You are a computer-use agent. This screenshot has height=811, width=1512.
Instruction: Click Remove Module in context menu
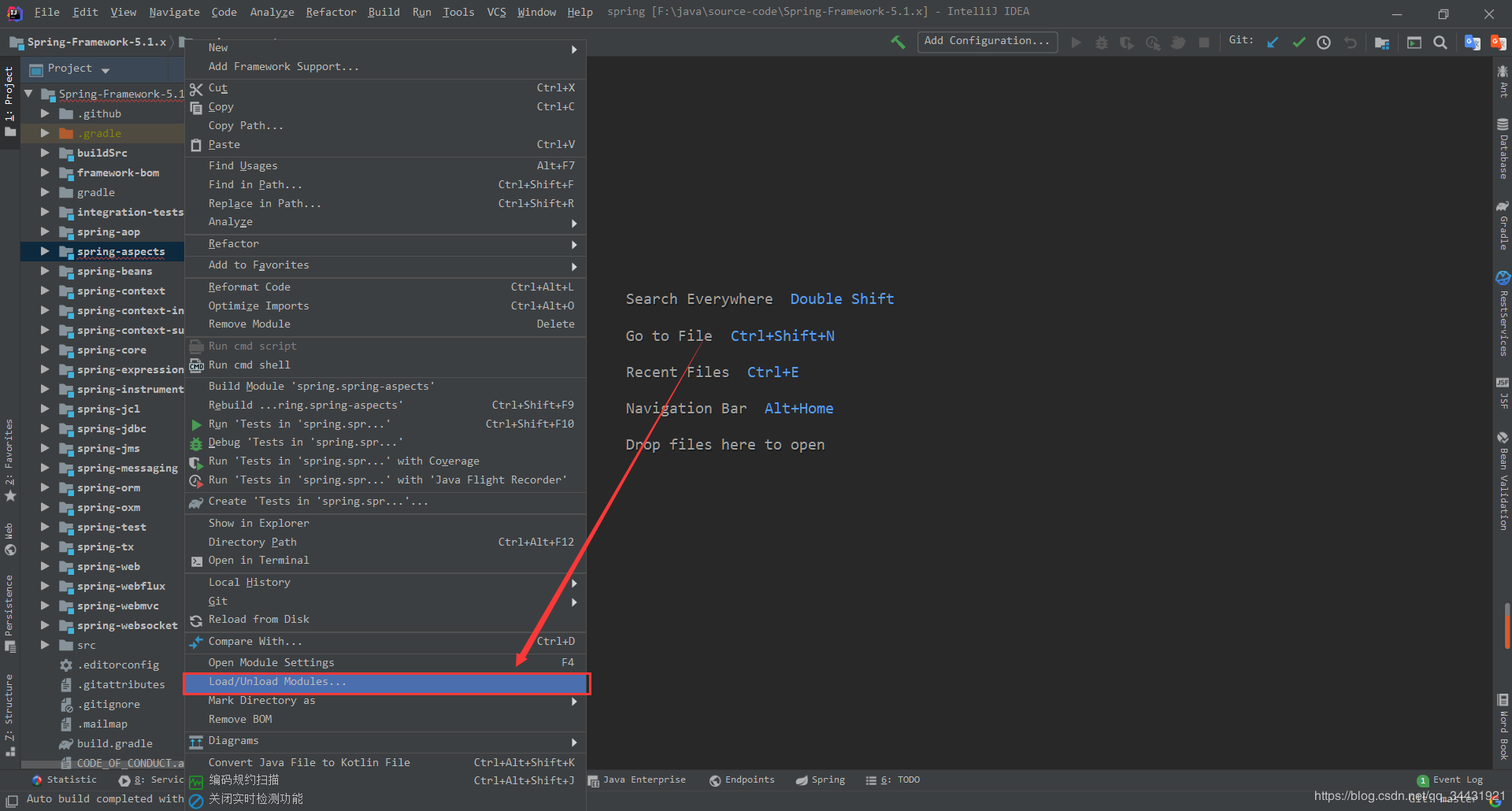386,324
